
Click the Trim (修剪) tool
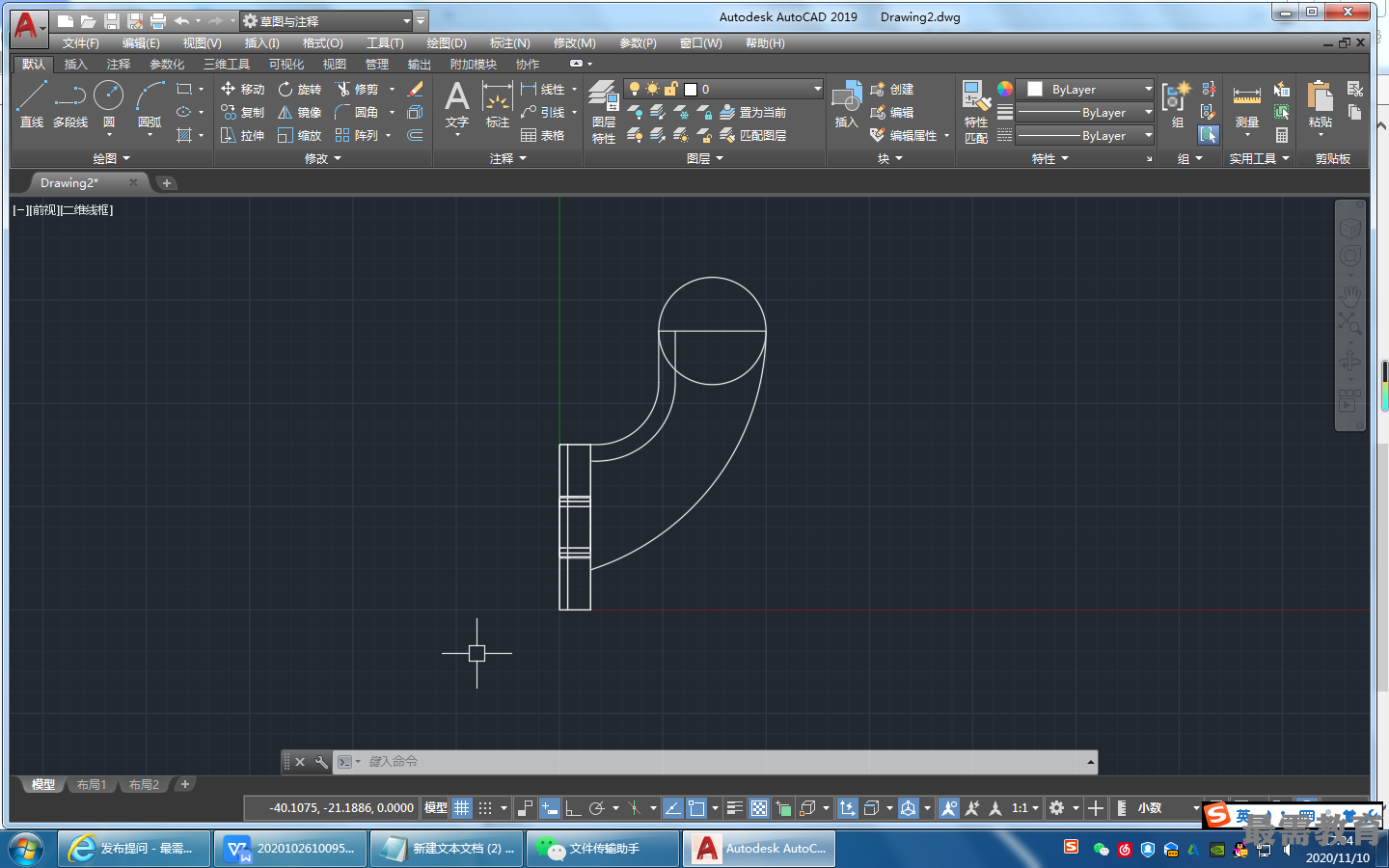(x=357, y=89)
